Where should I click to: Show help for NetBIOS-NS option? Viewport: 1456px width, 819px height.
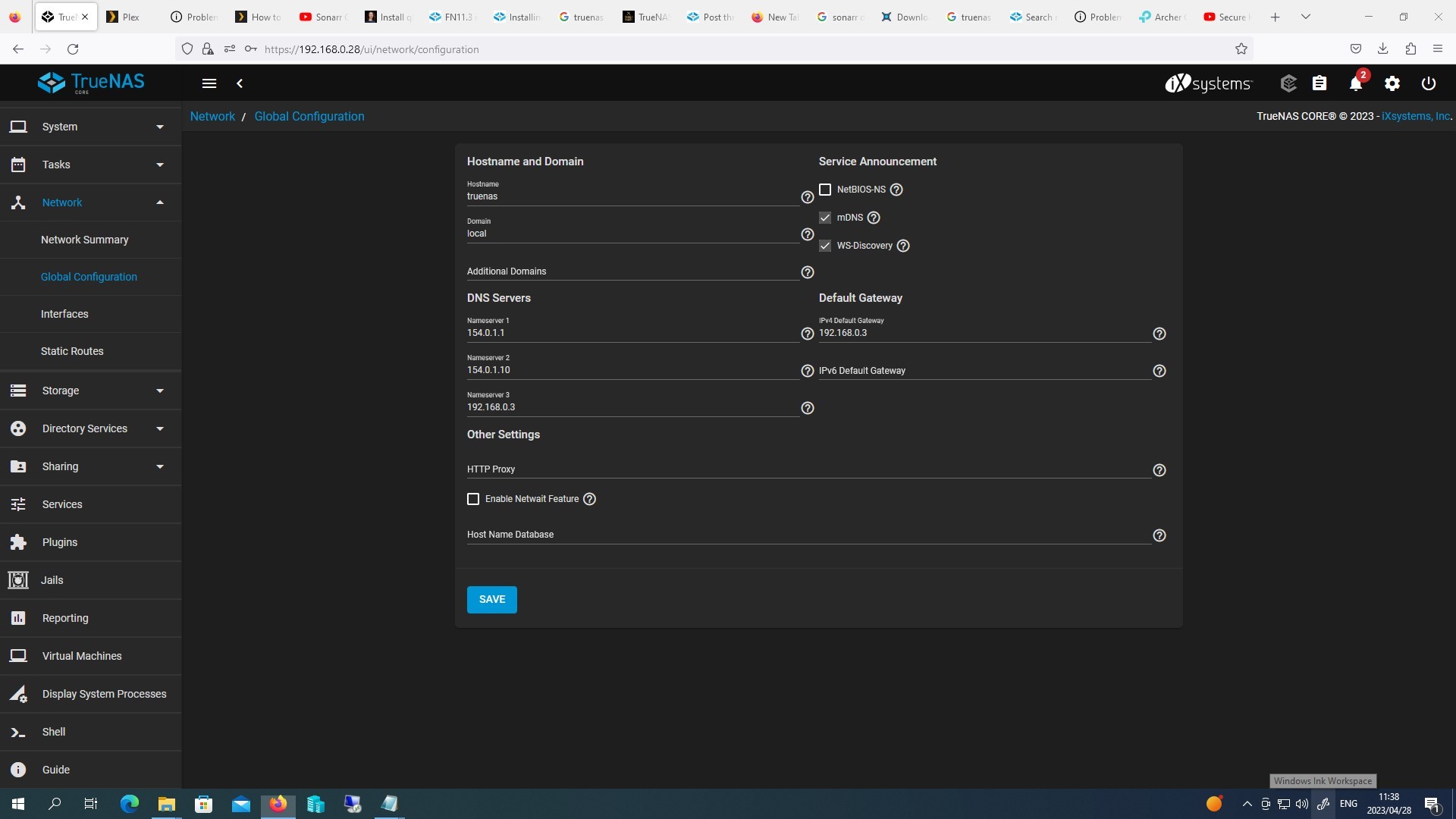point(896,190)
